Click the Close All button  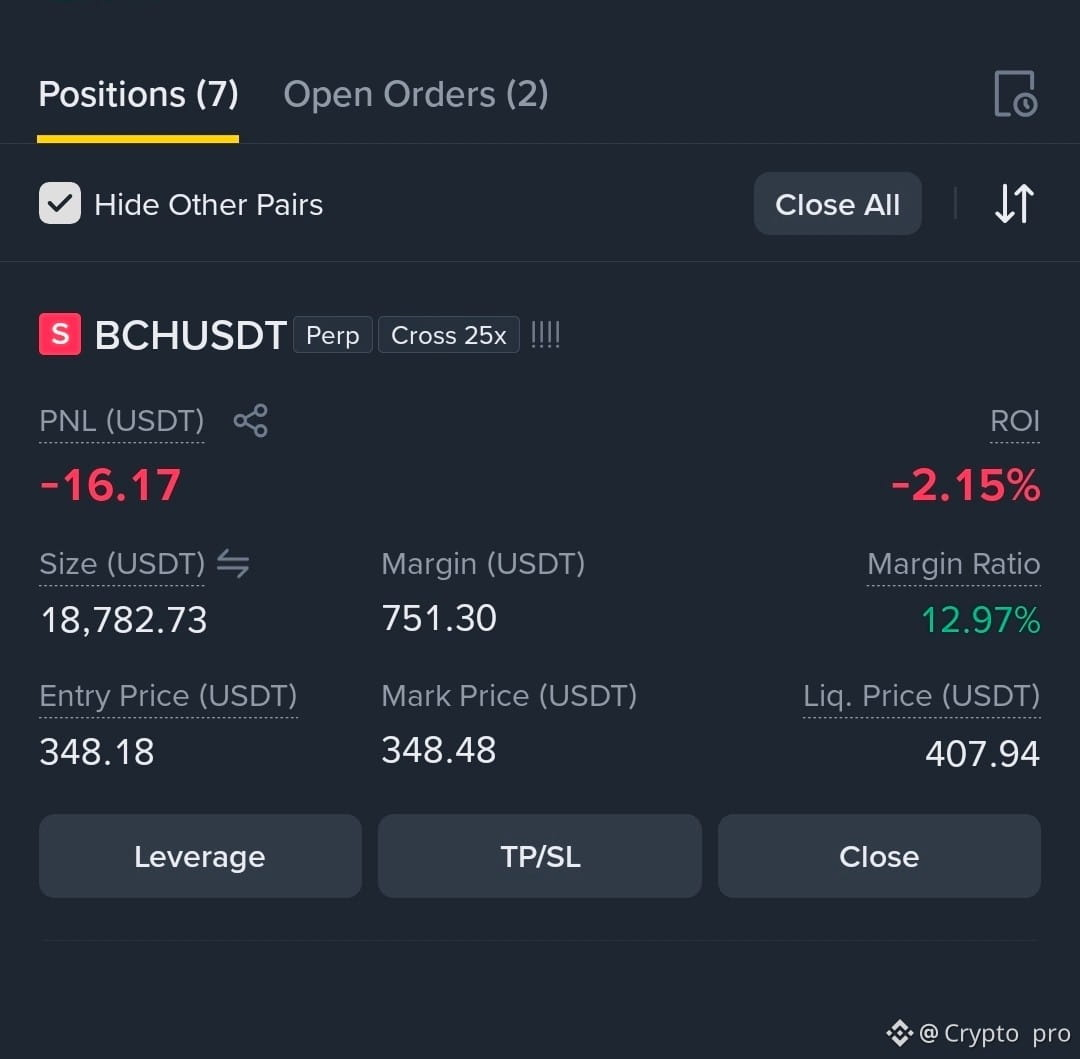pyautogui.click(x=838, y=204)
